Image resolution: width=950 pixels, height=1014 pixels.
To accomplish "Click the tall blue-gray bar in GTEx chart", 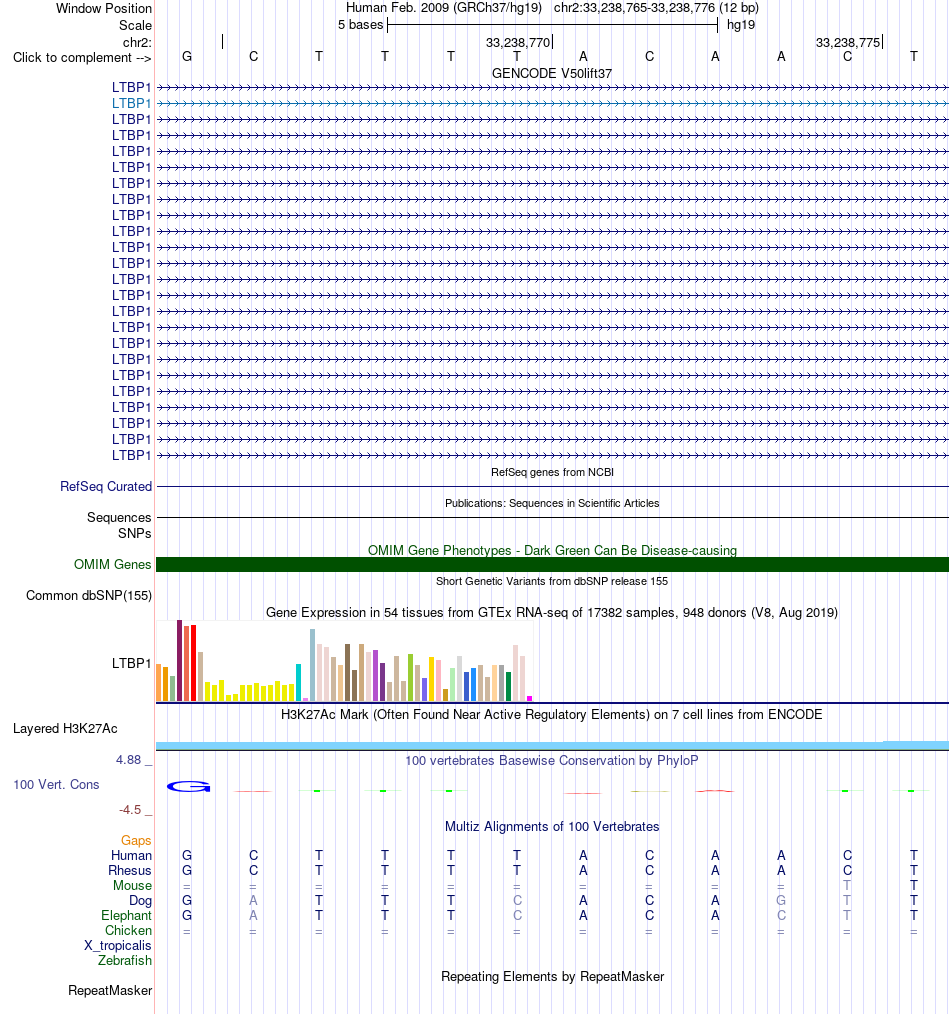I will tap(312, 665).
